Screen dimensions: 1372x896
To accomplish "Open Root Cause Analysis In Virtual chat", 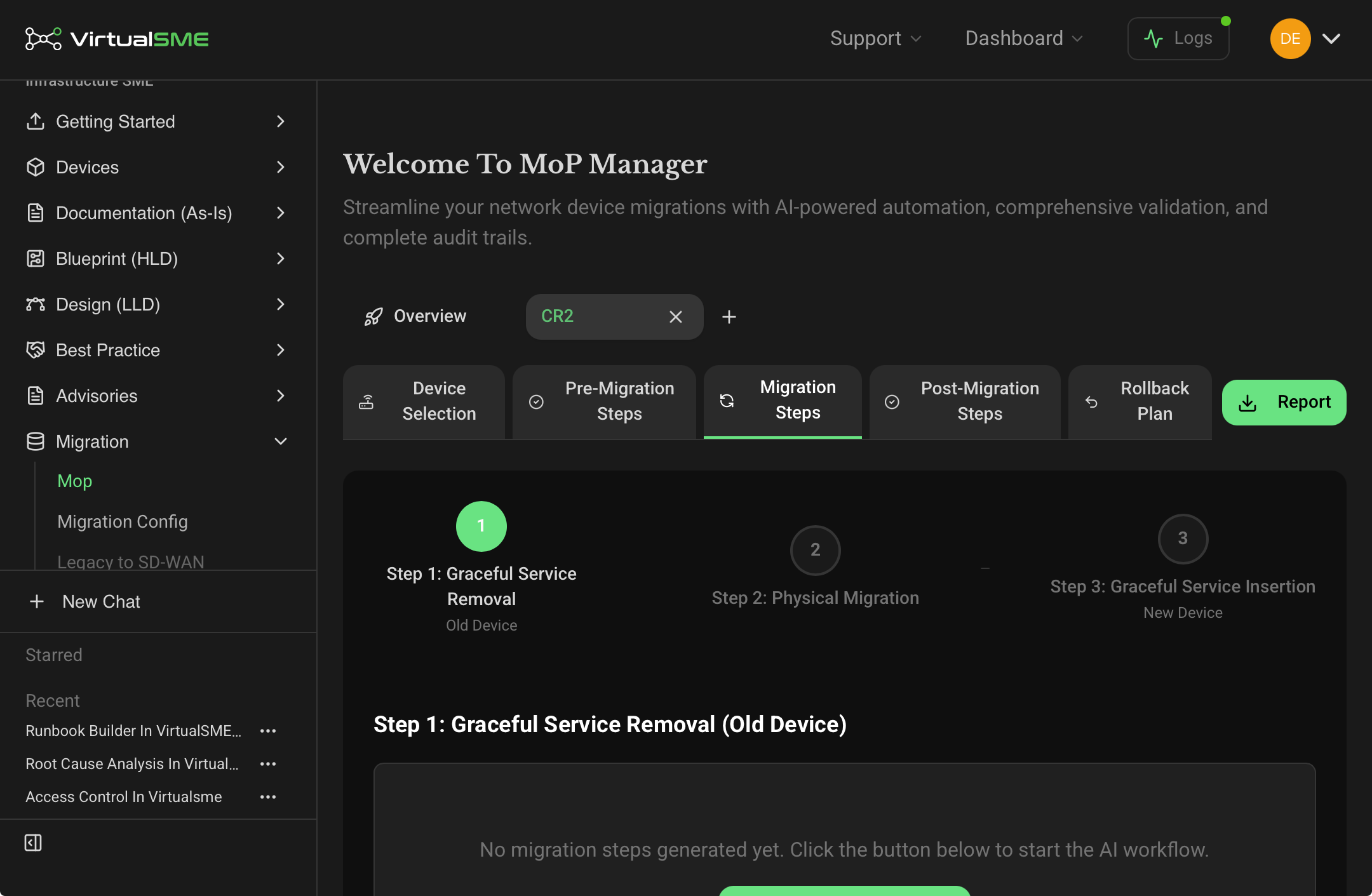I will coord(132,764).
